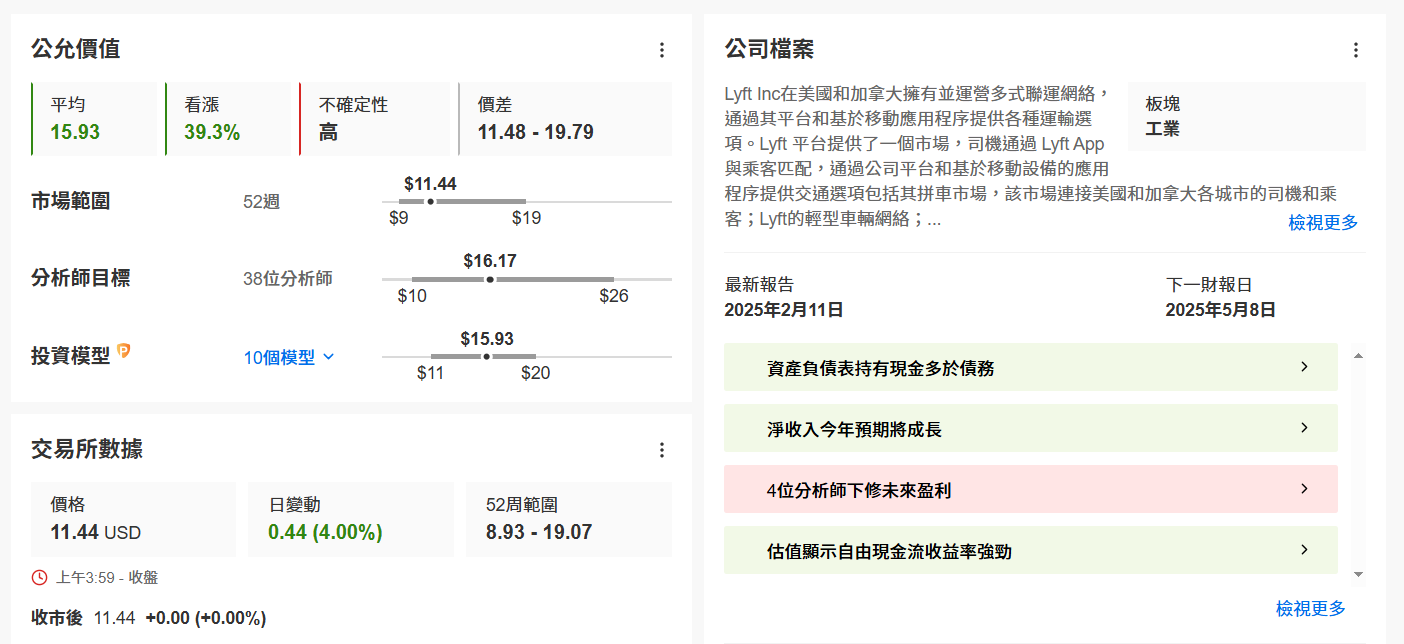The image size is (1404, 644).
Task: Open the 淨收入今年預期將成長 insight chevron
Action: click(x=1304, y=428)
